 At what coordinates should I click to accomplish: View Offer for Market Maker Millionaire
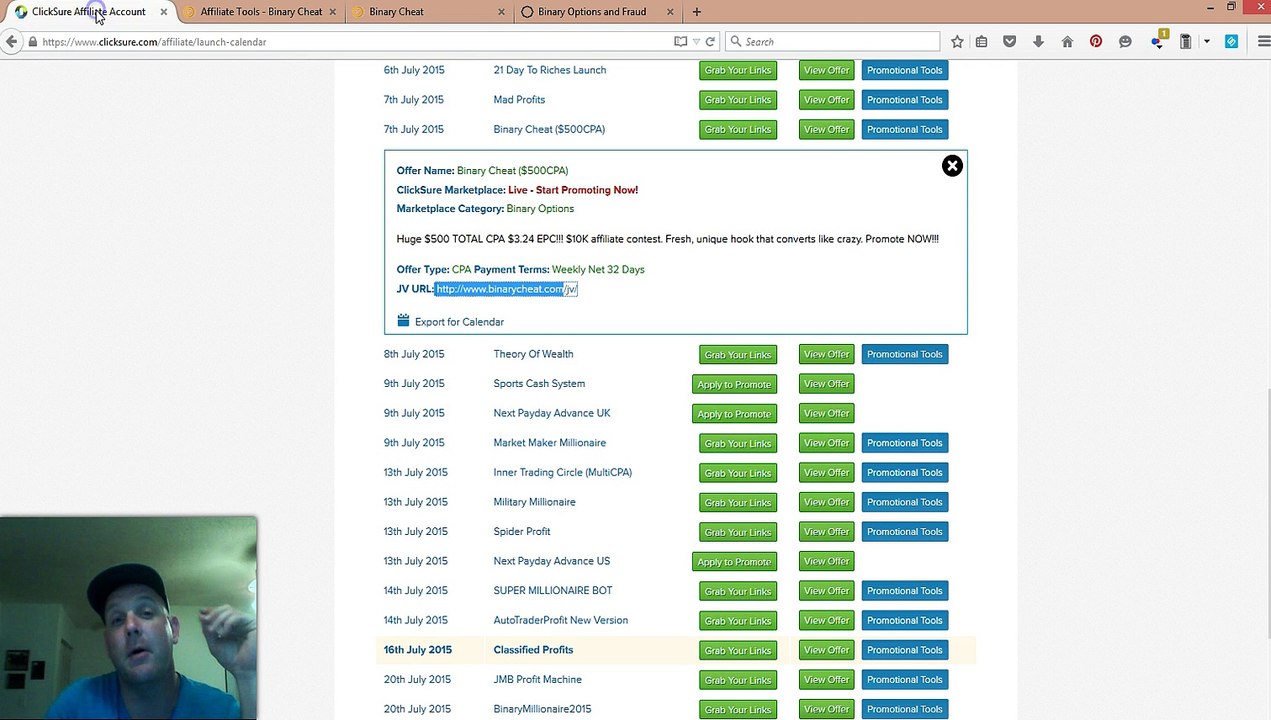[827, 443]
